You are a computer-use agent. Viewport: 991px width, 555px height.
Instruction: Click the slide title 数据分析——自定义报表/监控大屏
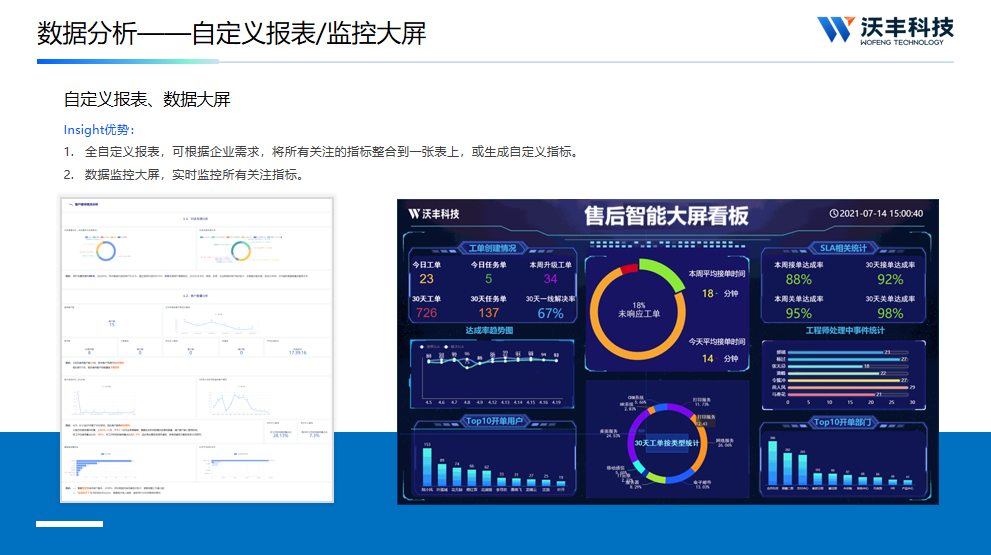tap(231, 33)
